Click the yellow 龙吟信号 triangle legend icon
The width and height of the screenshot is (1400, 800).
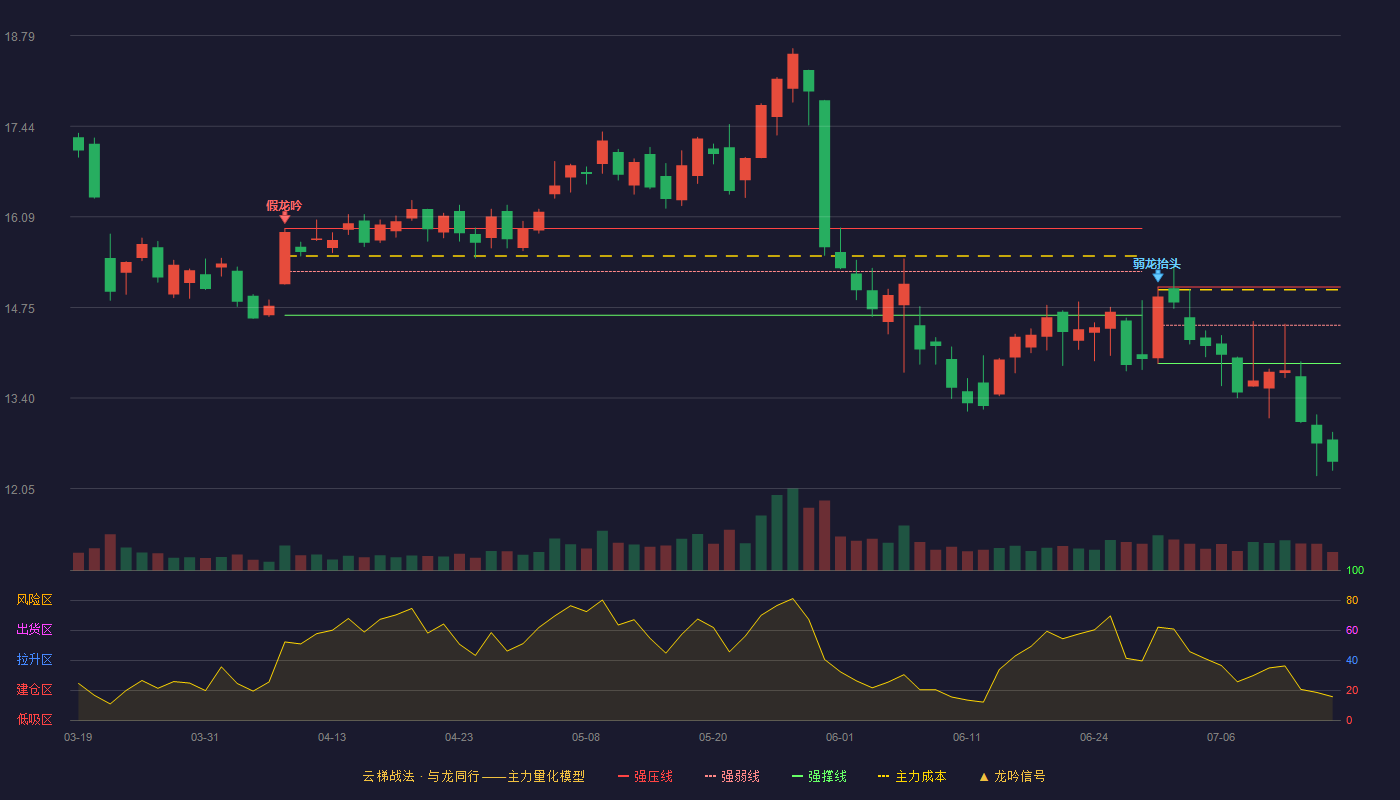[984, 777]
